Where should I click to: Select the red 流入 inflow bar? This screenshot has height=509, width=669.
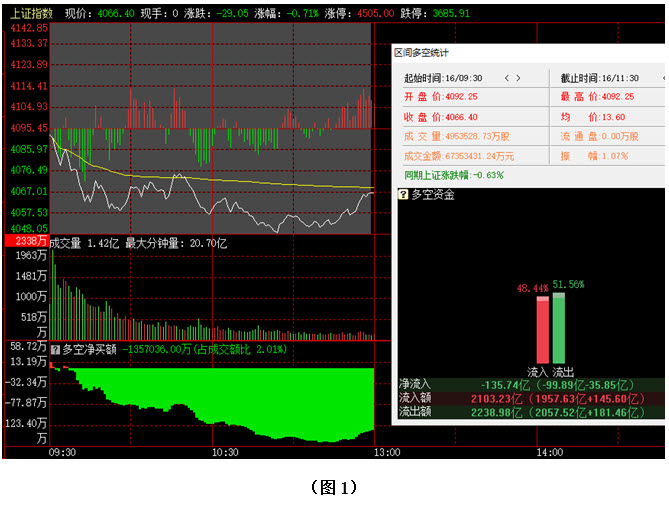543,330
